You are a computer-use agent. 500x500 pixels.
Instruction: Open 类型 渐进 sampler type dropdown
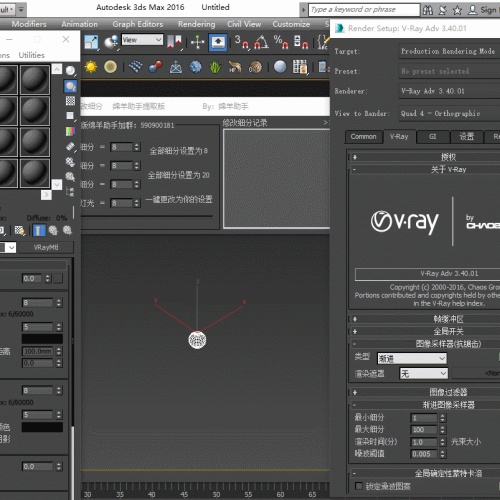(412, 358)
